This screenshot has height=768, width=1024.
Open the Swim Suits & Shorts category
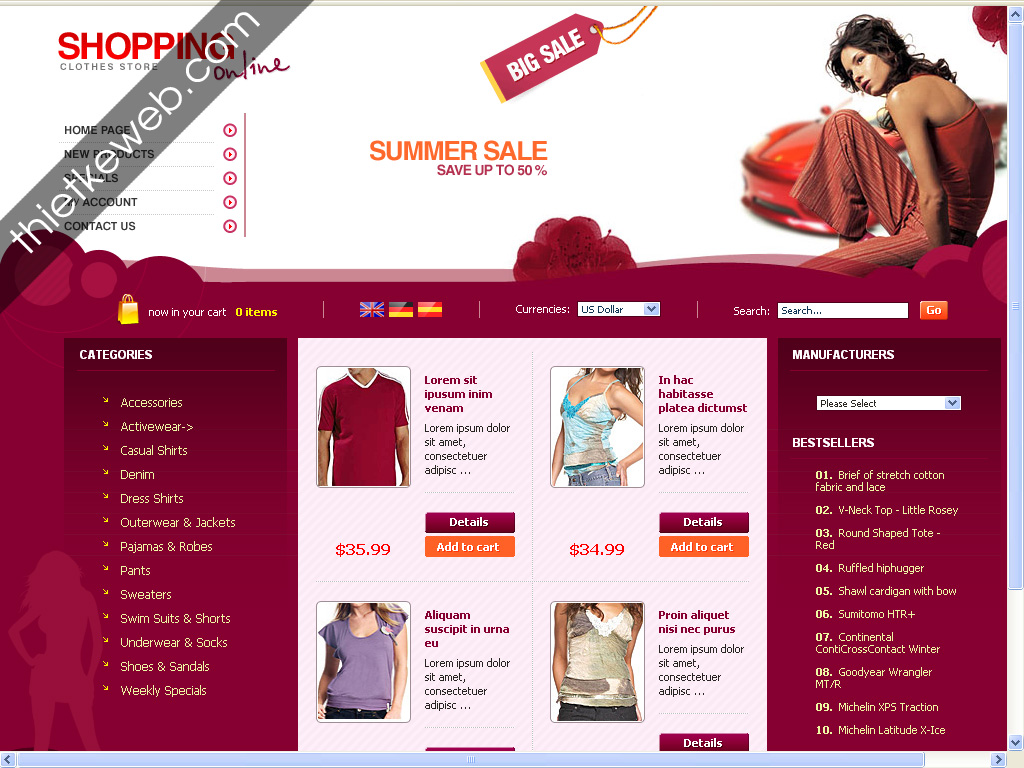pyautogui.click(x=175, y=618)
